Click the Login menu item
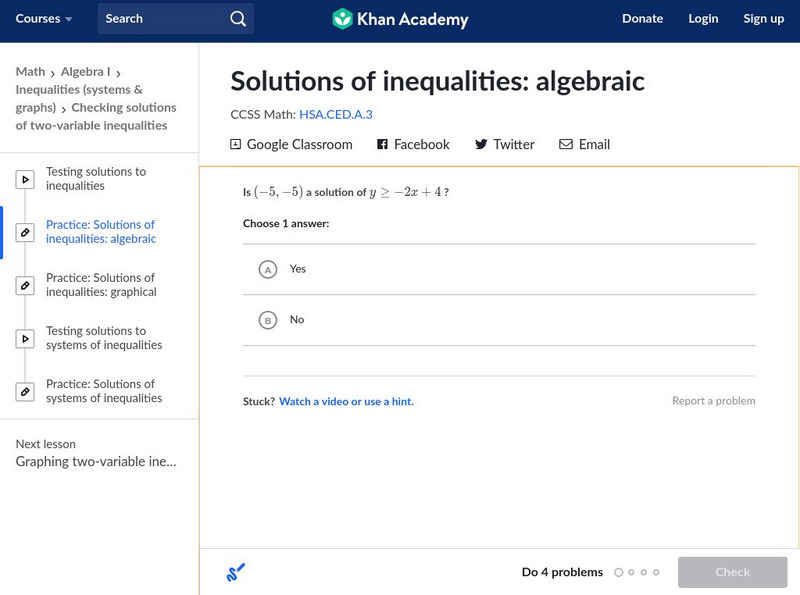The image size is (800, 595). pos(703,19)
